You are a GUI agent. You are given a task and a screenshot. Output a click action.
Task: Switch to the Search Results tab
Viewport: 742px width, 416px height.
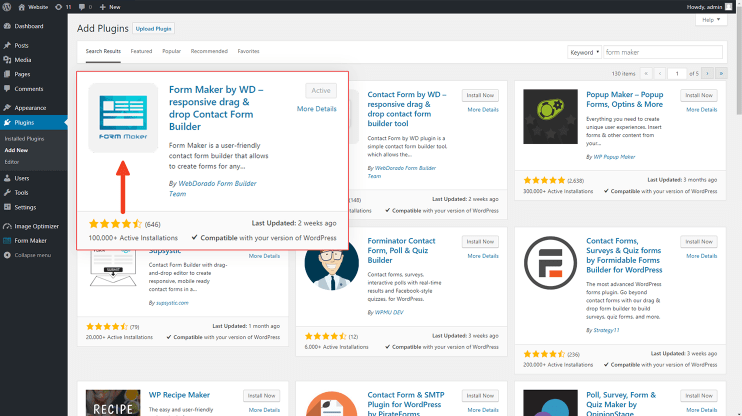103,51
